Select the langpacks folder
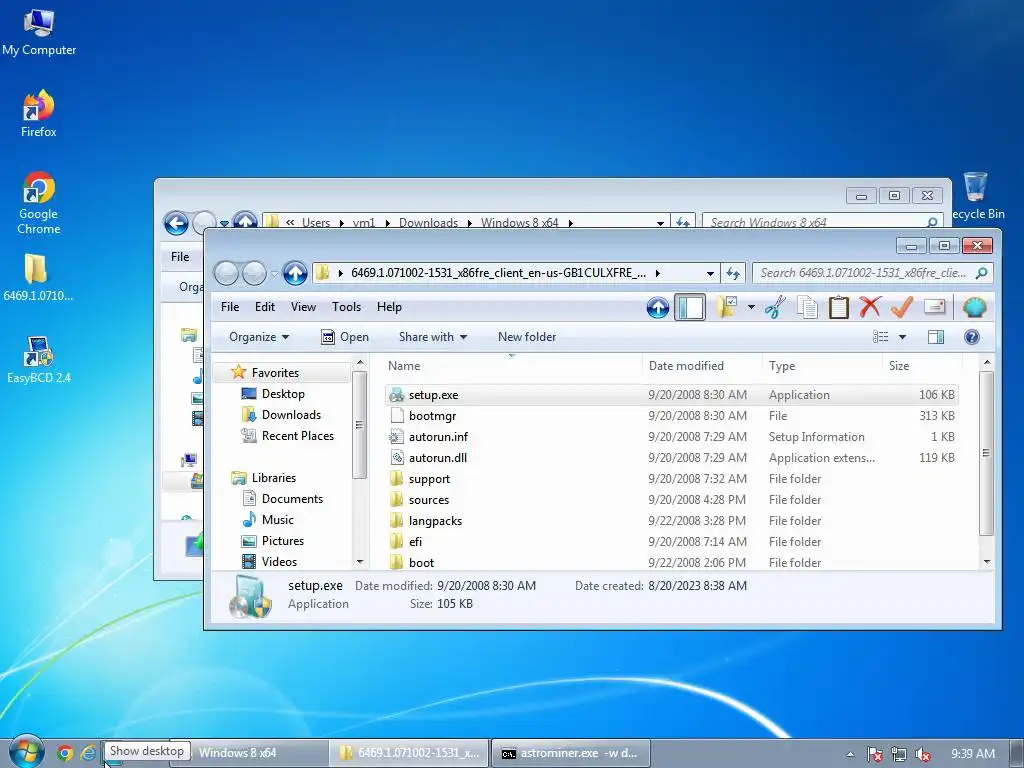This screenshot has height=768, width=1024. (671, 520)
